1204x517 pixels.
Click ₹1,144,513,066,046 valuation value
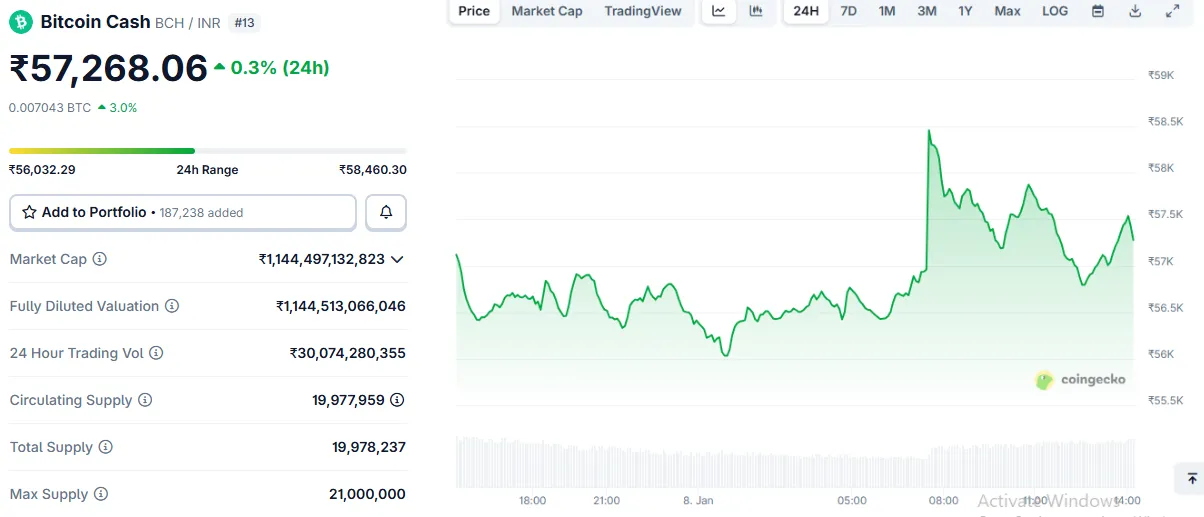[x=341, y=306]
